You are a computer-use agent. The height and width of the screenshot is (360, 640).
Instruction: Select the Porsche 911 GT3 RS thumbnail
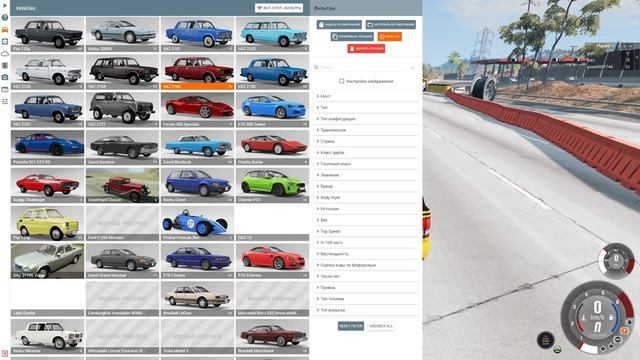[47, 148]
